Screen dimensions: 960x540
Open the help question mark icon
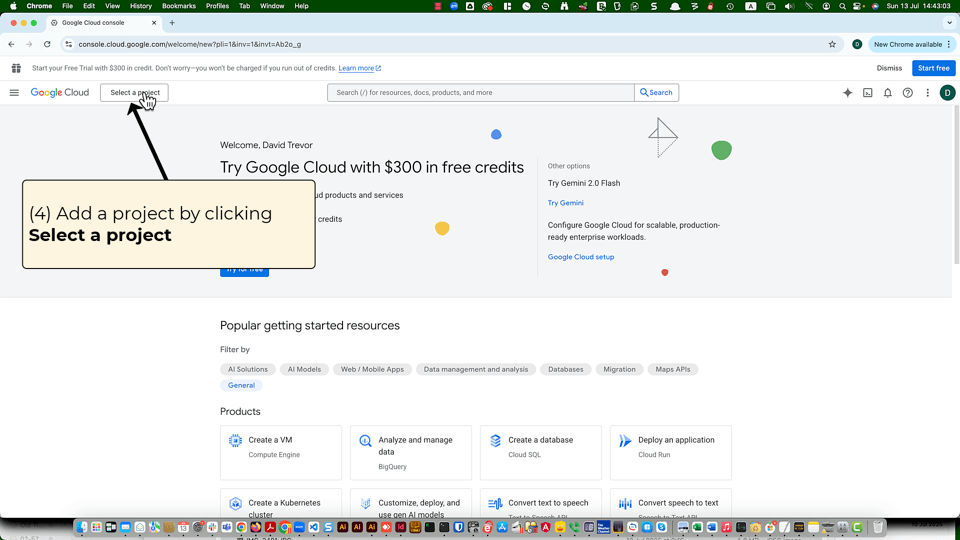[907, 92]
